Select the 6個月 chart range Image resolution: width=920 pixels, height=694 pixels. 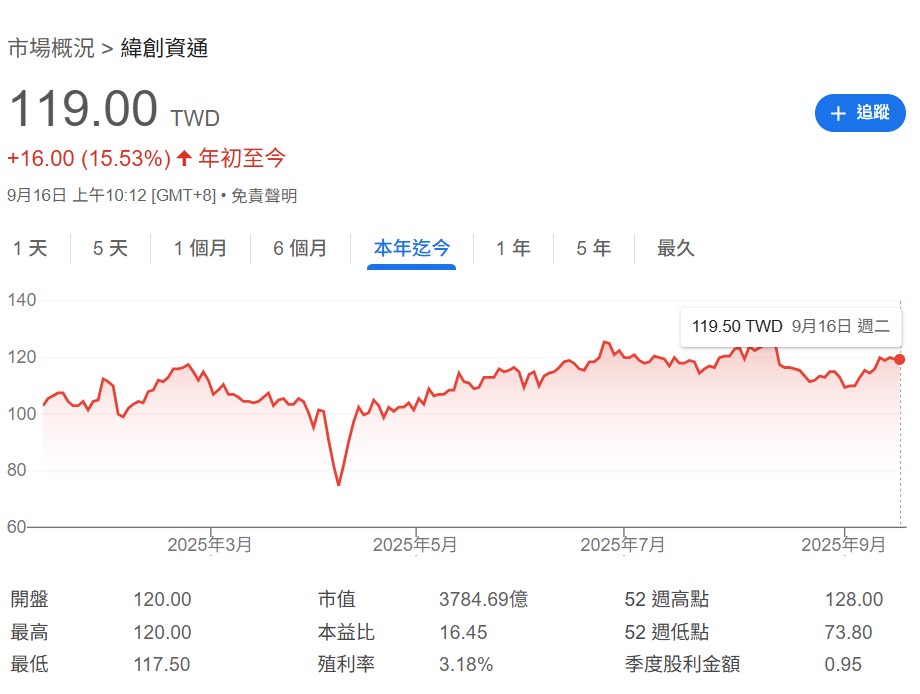click(x=299, y=248)
